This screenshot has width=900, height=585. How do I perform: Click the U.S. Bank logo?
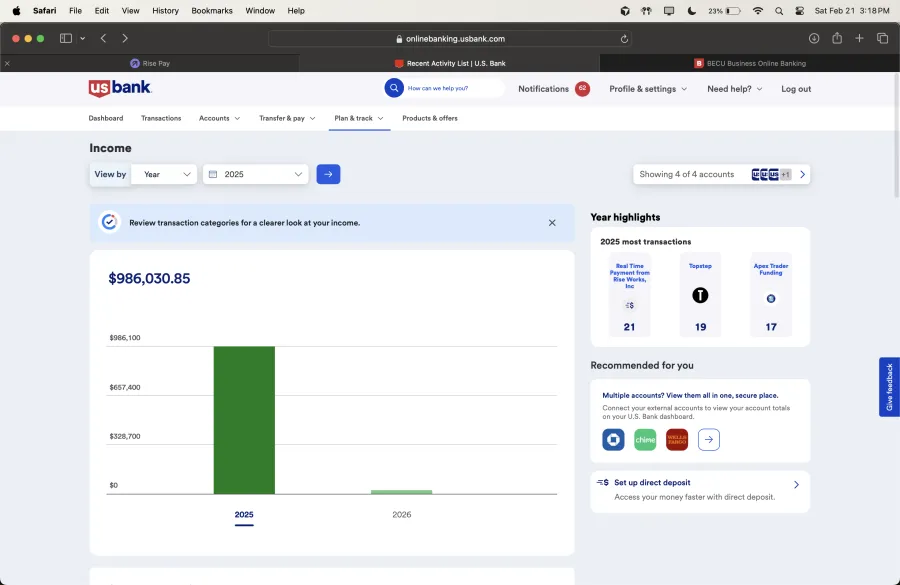click(120, 88)
